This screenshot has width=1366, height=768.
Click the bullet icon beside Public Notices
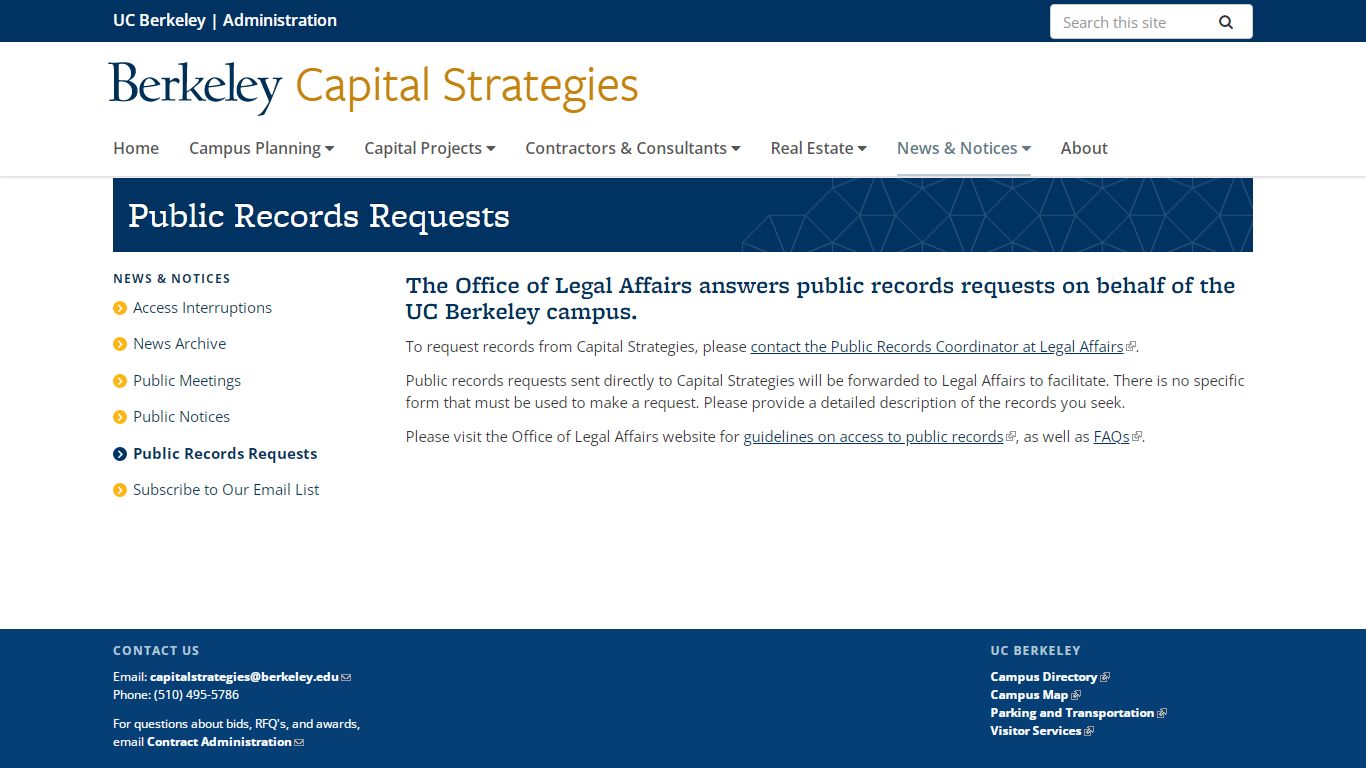point(120,417)
